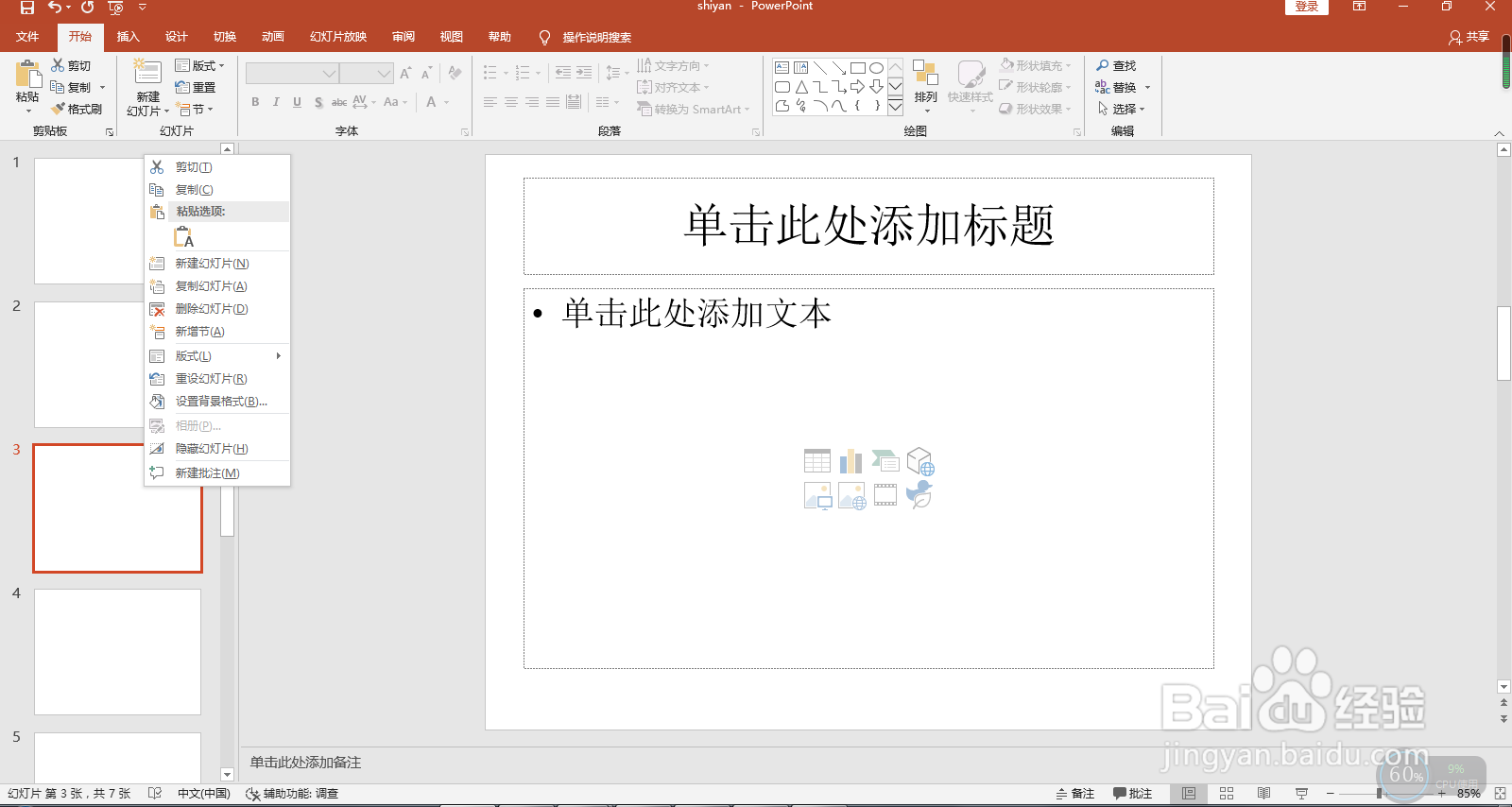Insert SmartArt graphic via placeholder icon
Screen dimensions: 1512x807
coord(885,461)
